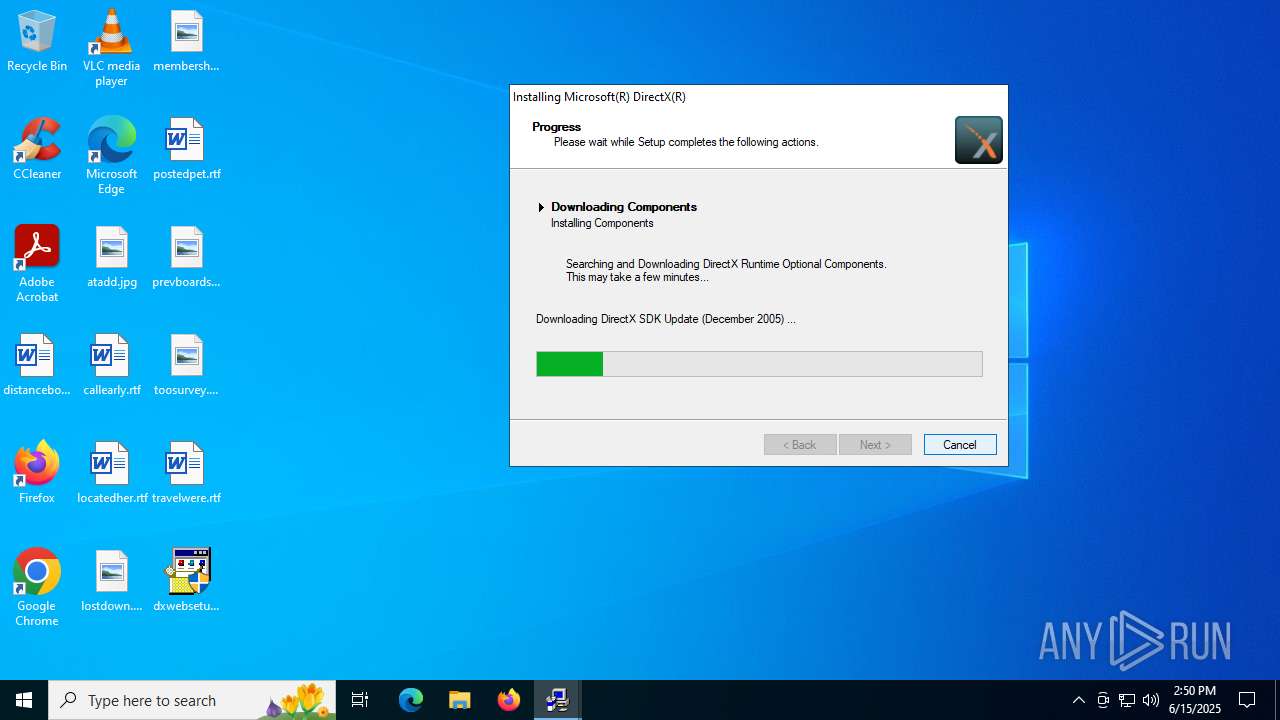Viewport: 1280px width, 720px height.
Task: Open Task View from the taskbar
Action: (360, 700)
